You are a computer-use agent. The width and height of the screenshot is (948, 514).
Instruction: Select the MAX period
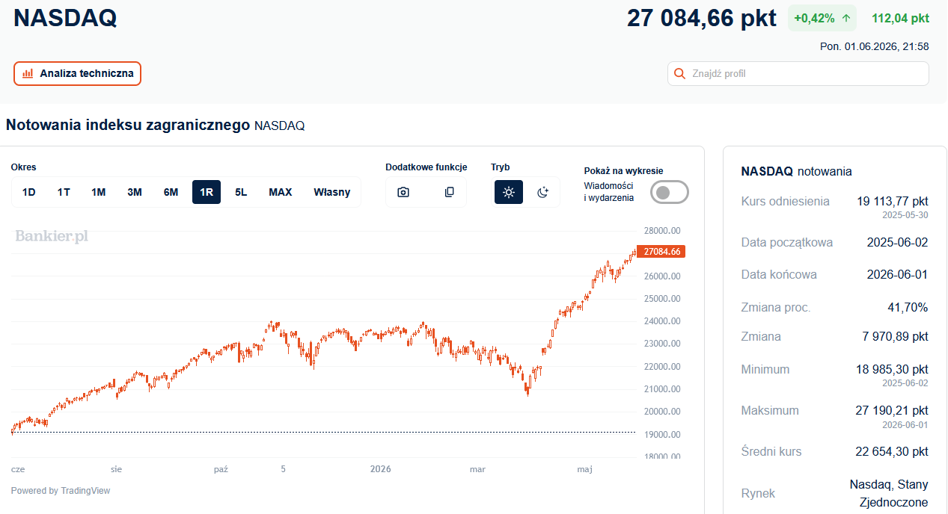(280, 192)
